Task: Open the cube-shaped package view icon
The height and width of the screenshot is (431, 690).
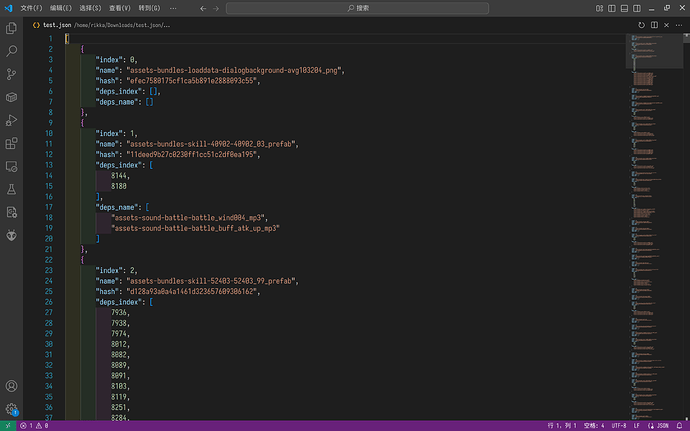Action: pos(11,97)
